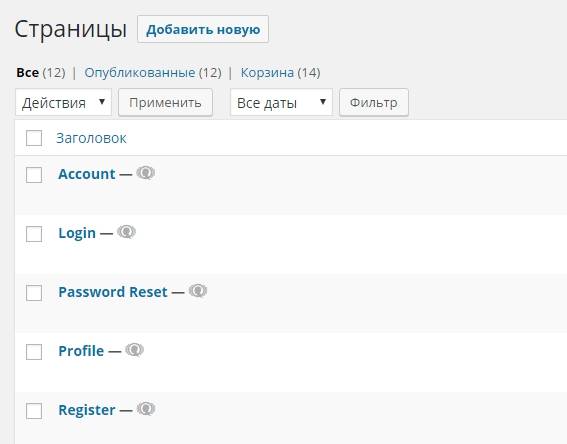Viewport: 567px width, 444px height.
Task: Expand the Все даты date filter
Action: [281, 103]
